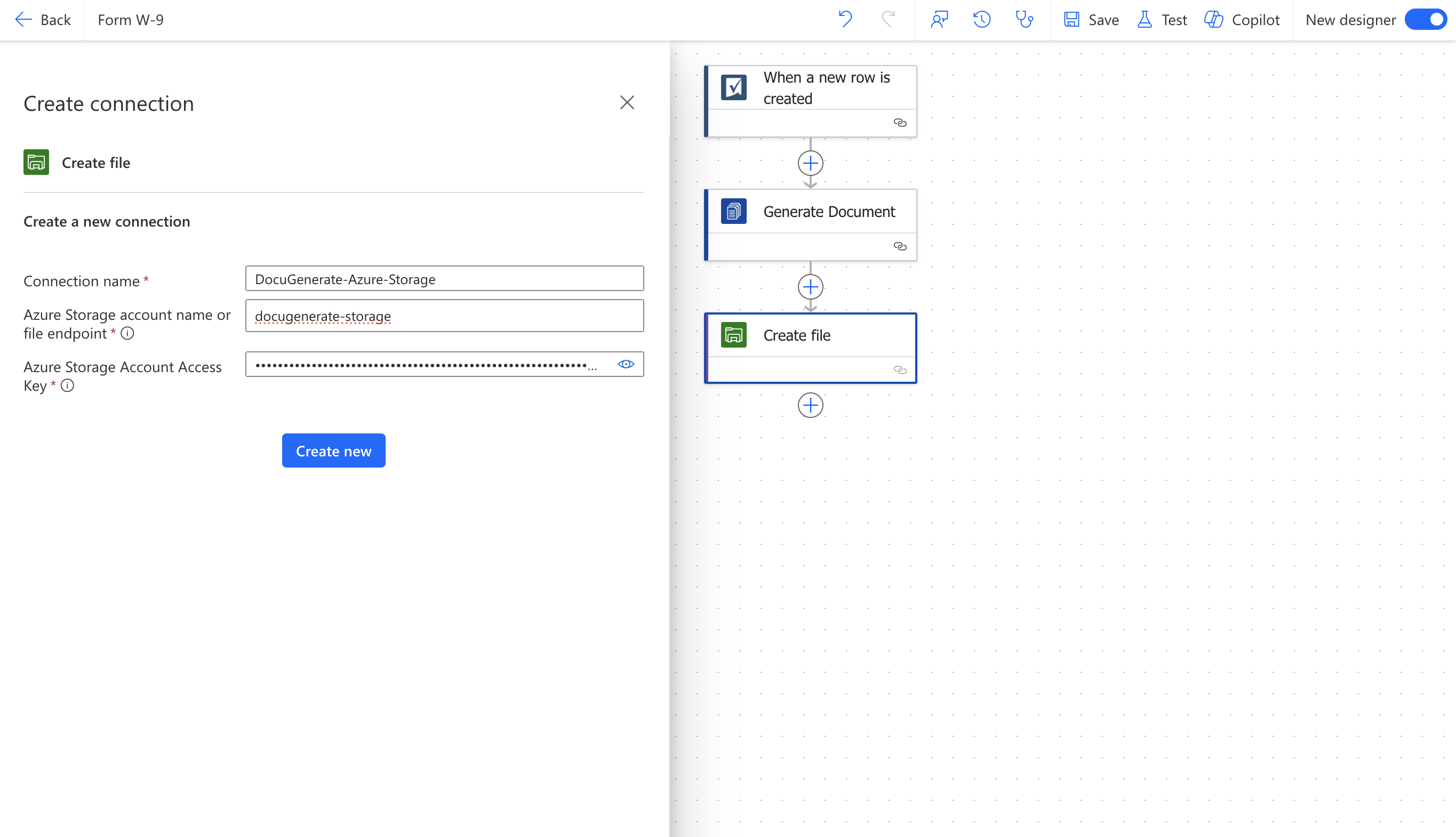The image size is (1456, 837).
Task: Show info for storage account name
Action: (127, 333)
